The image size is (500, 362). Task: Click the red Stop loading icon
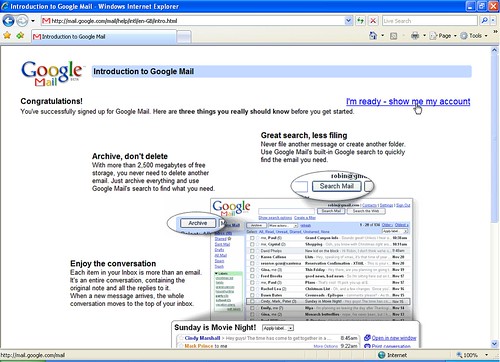373,21
